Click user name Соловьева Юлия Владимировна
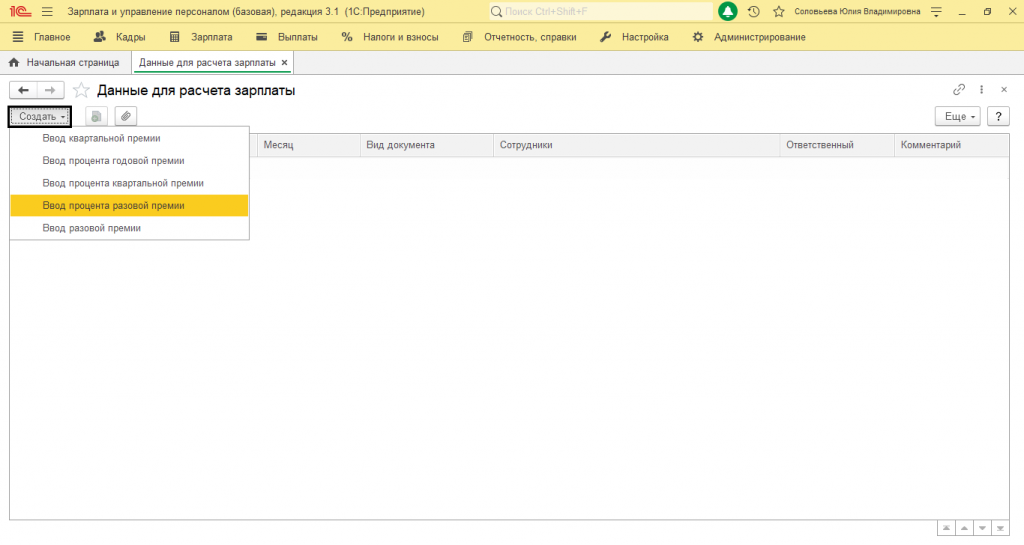 click(857, 12)
